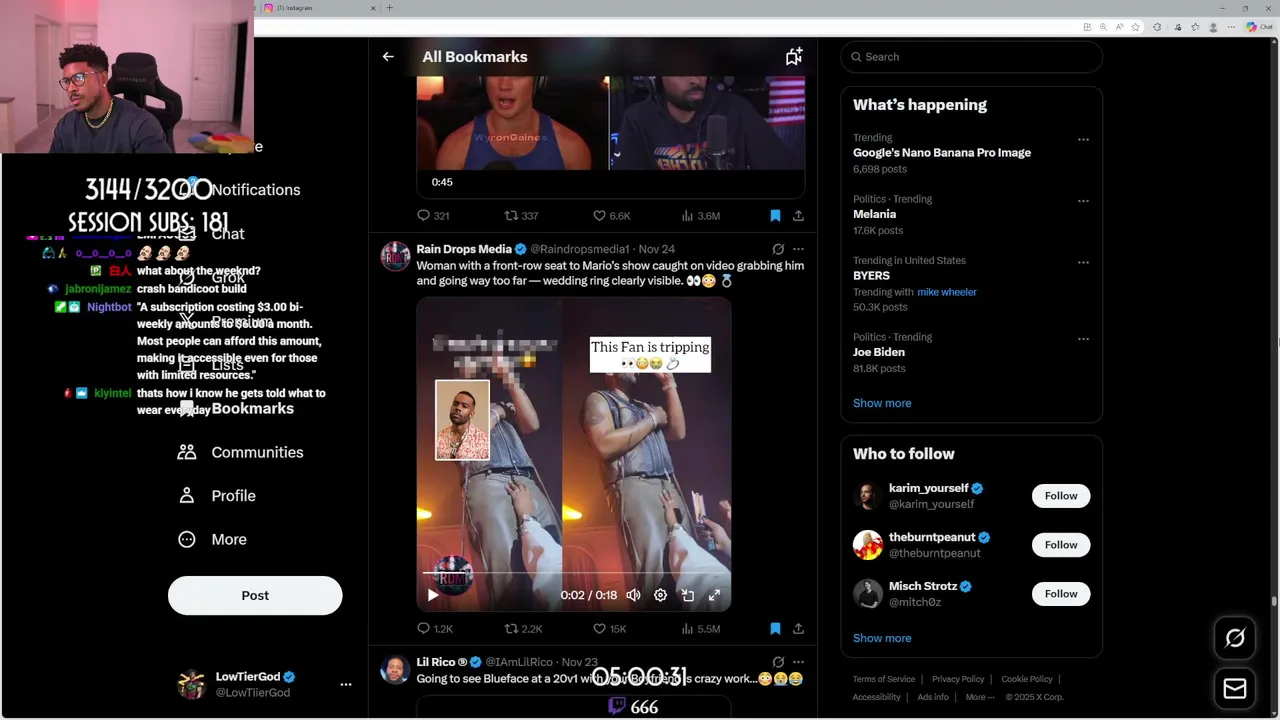Open the bookmark folder add icon
This screenshot has height=720, width=1280.
(x=794, y=57)
